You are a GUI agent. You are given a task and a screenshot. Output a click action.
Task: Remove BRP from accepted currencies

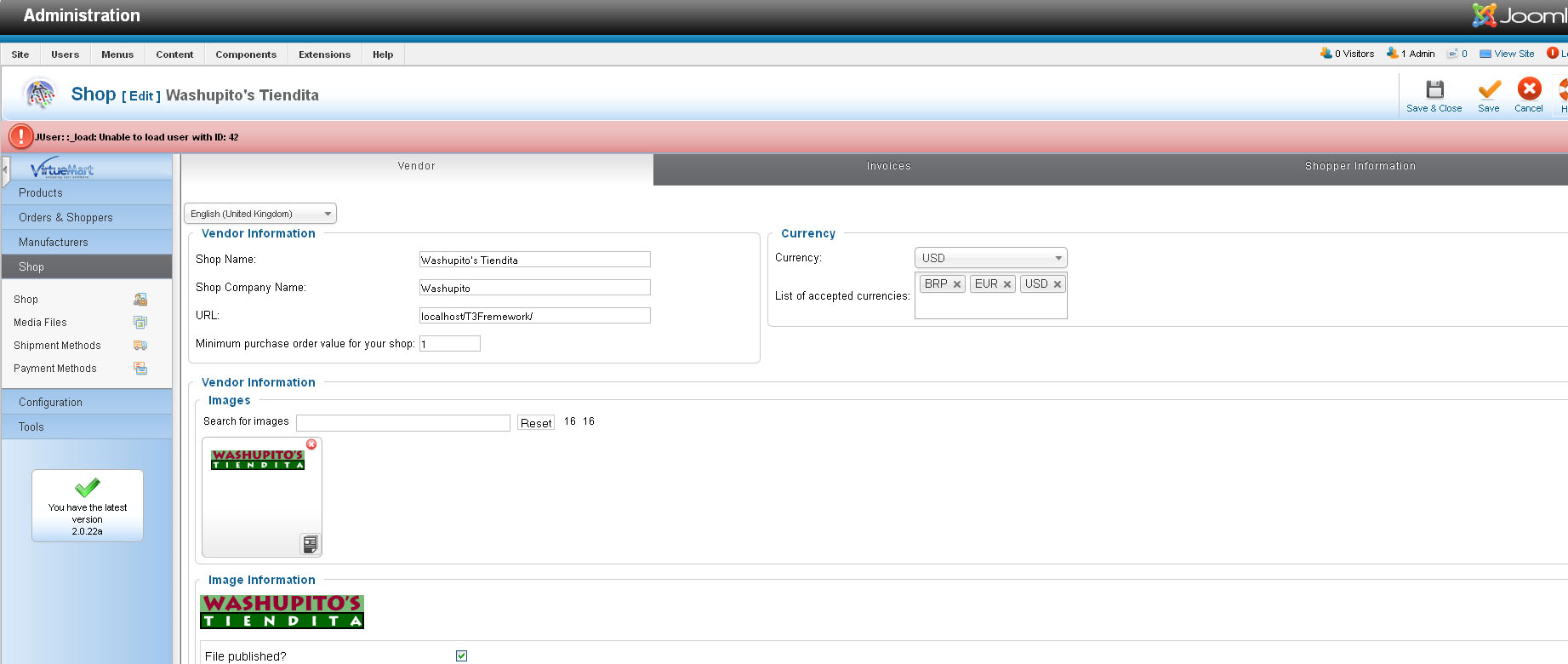[x=956, y=284]
